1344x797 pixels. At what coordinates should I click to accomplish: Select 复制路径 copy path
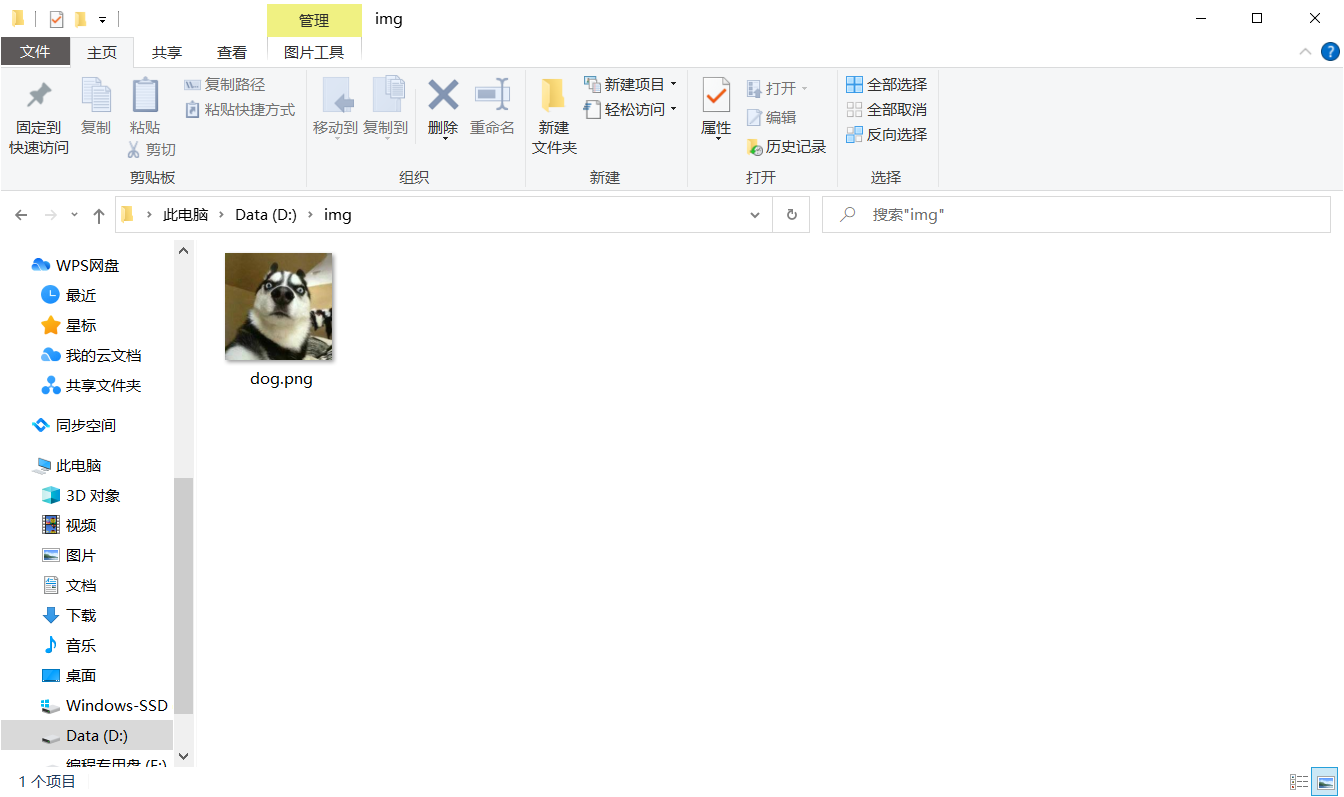click(225, 85)
